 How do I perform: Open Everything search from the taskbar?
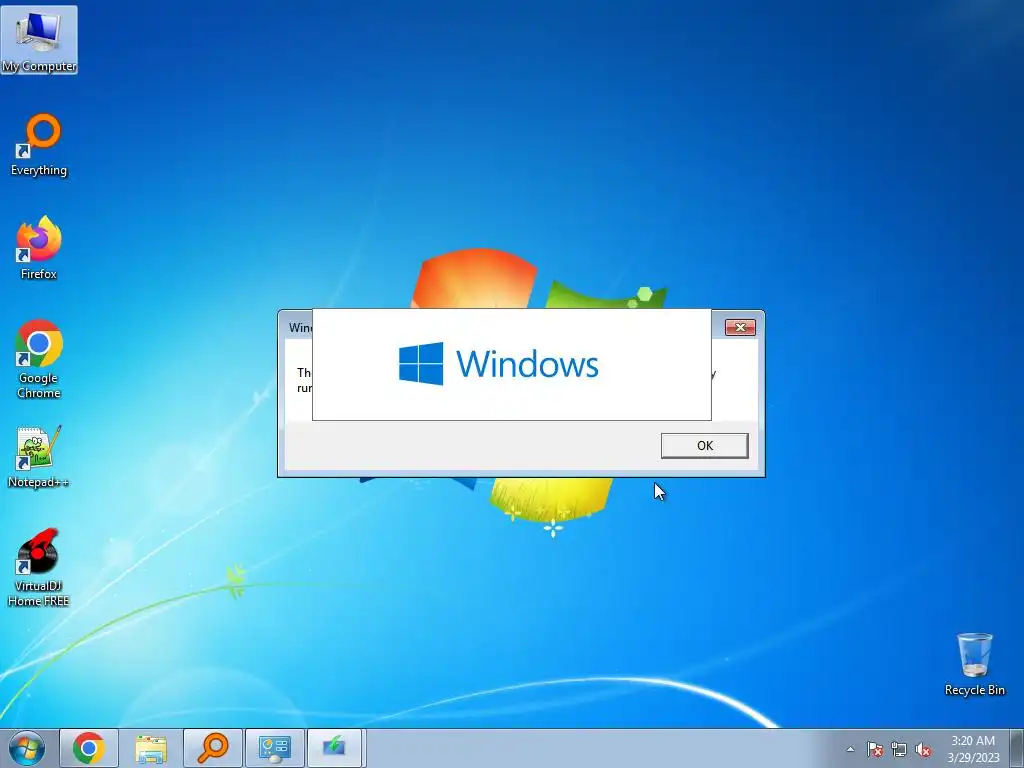click(x=213, y=748)
